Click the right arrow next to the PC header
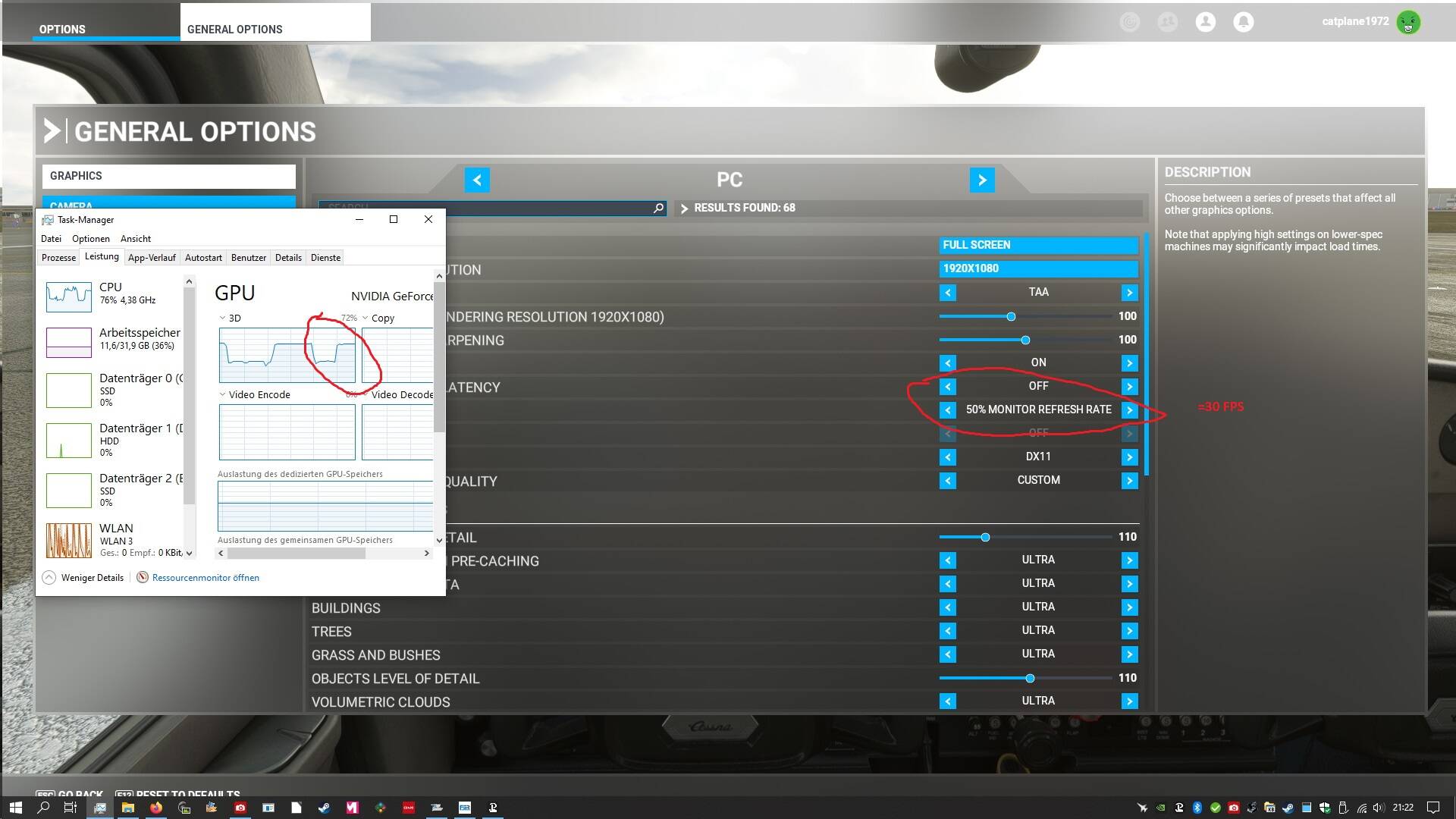This screenshot has width=1456, height=819. [982, 180]
